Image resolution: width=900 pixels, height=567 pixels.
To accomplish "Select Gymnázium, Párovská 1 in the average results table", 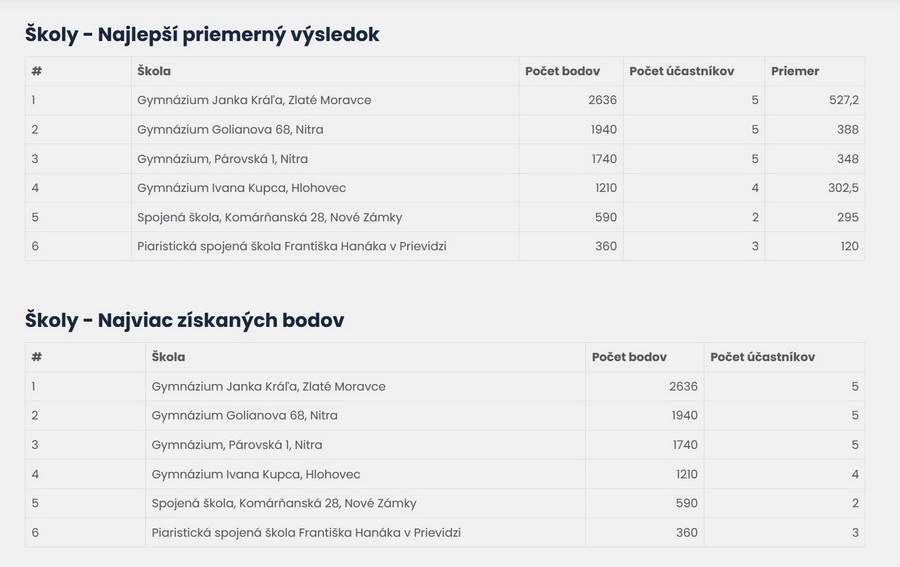I will 222,159.
